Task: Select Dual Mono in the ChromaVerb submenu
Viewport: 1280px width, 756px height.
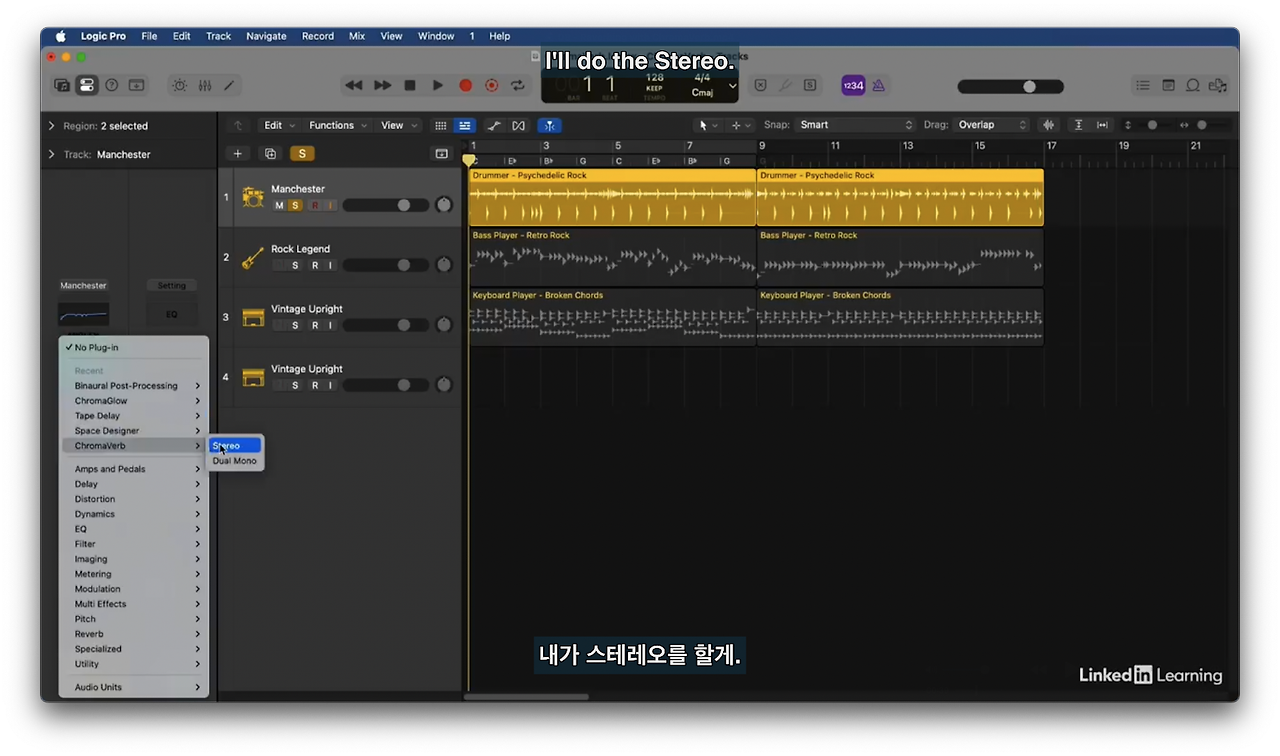Action: point(235,461)
